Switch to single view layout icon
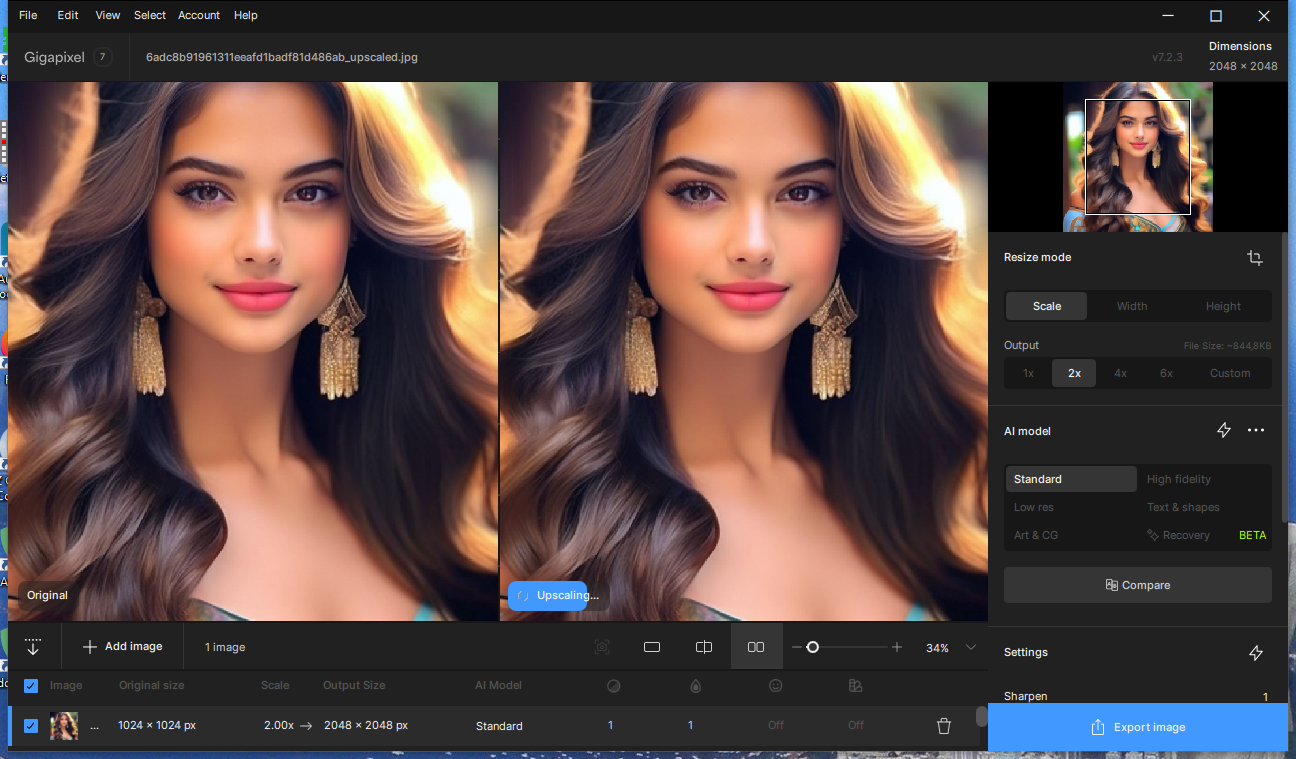Image resolution: width=1296 pixels, height=759 pixels. 652,647
